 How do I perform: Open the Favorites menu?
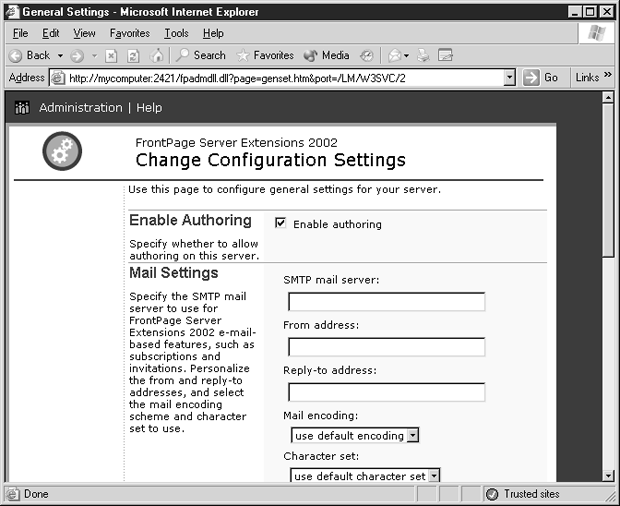pyautogui.click(x=130, y=33)
